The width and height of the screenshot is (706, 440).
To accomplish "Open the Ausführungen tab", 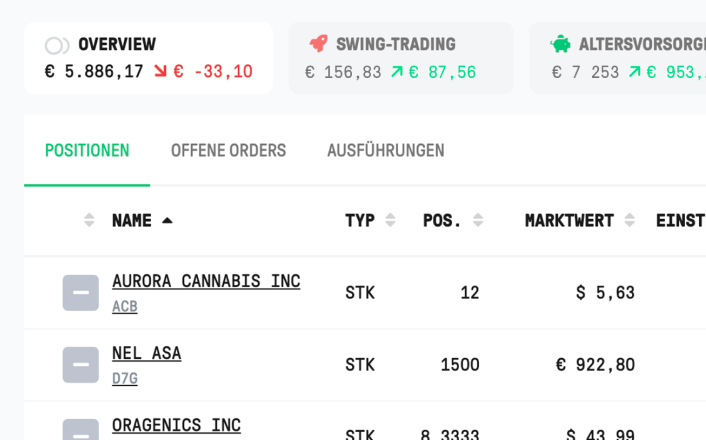I will tap(386, 150).
